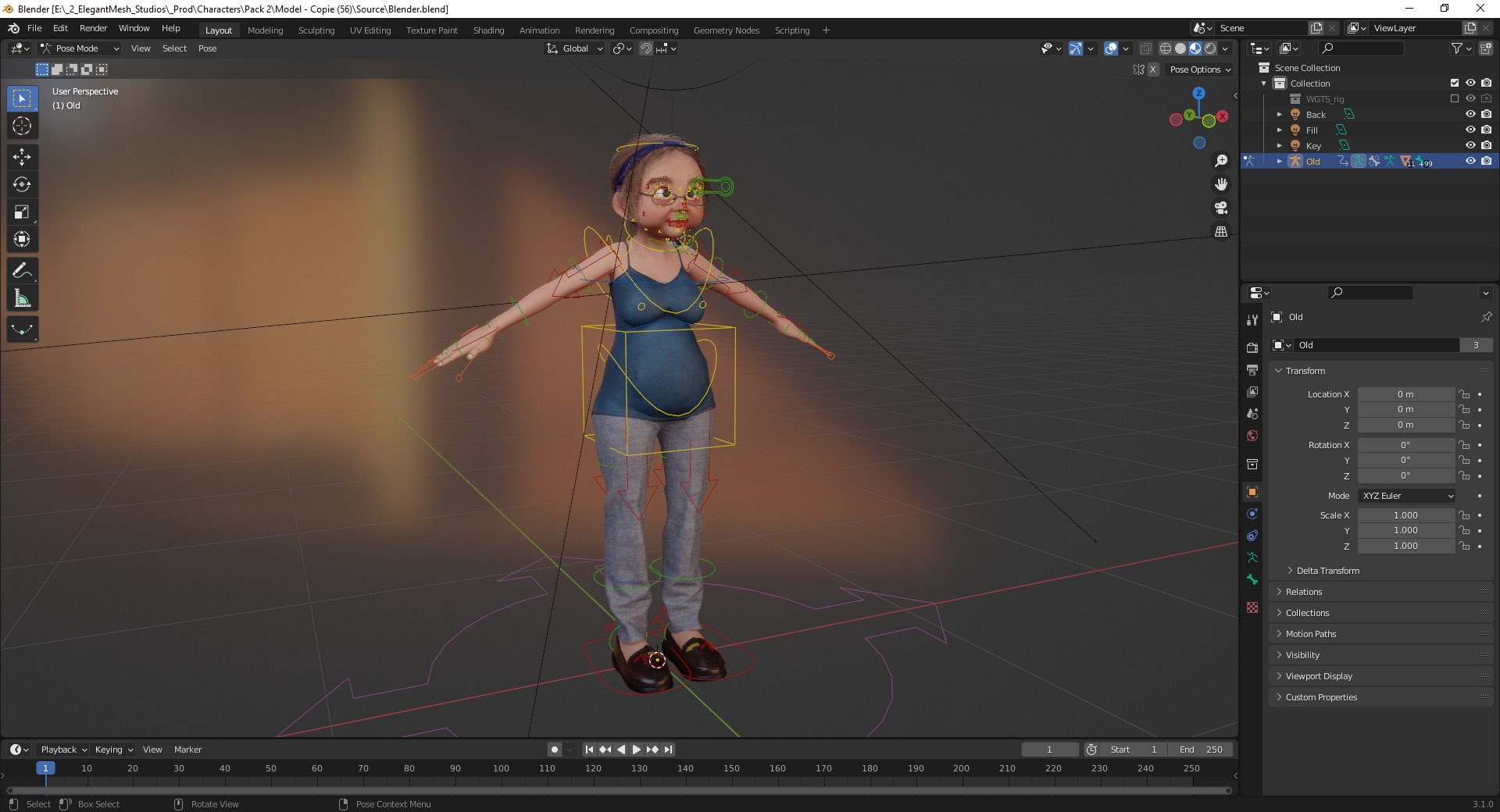Choose the Rotate tool
The width and height of the screenshot is (1500, 812).
[x=22, y=184]
